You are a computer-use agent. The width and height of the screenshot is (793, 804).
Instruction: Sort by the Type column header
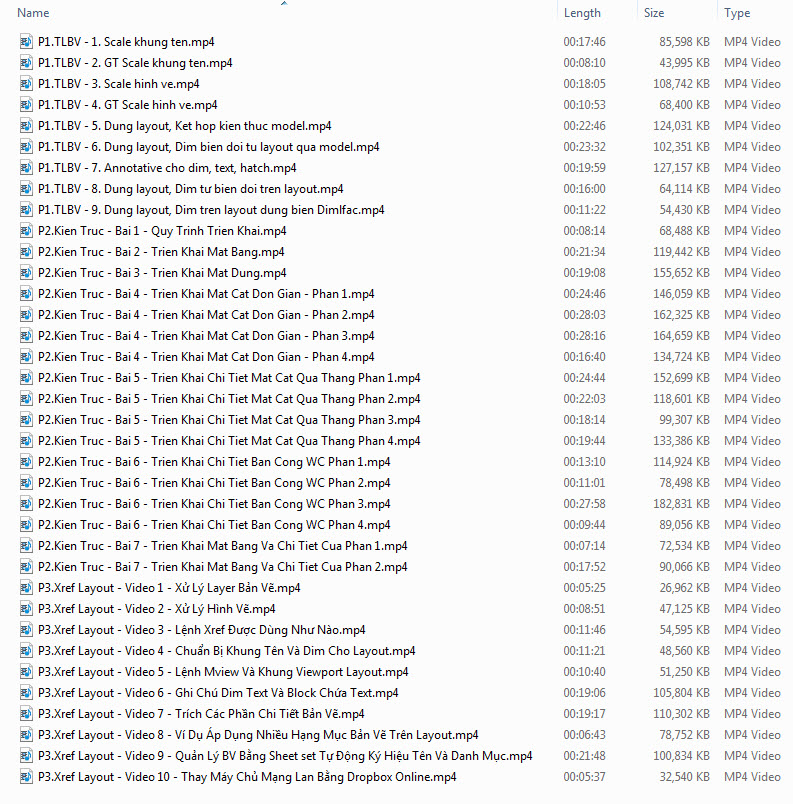(737, 13)
